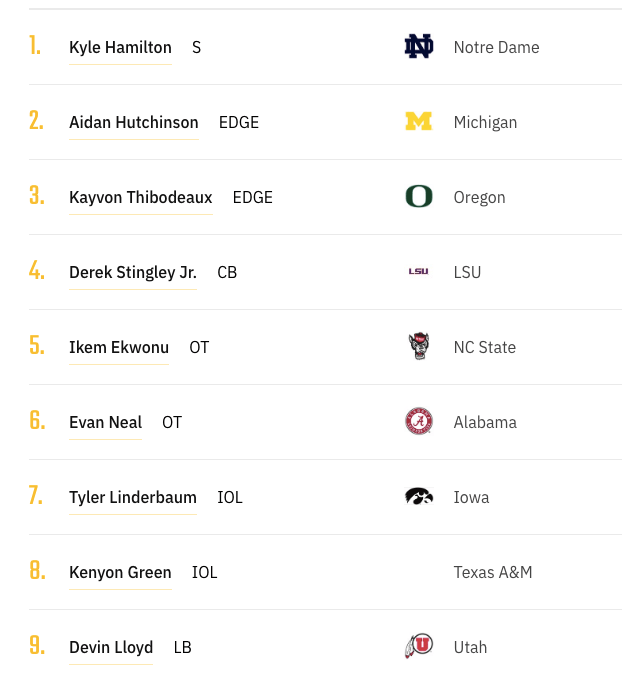This screenshot has width=622, height=683.
Task: Click the Kenyon Green player link
Action: [120, 573]
